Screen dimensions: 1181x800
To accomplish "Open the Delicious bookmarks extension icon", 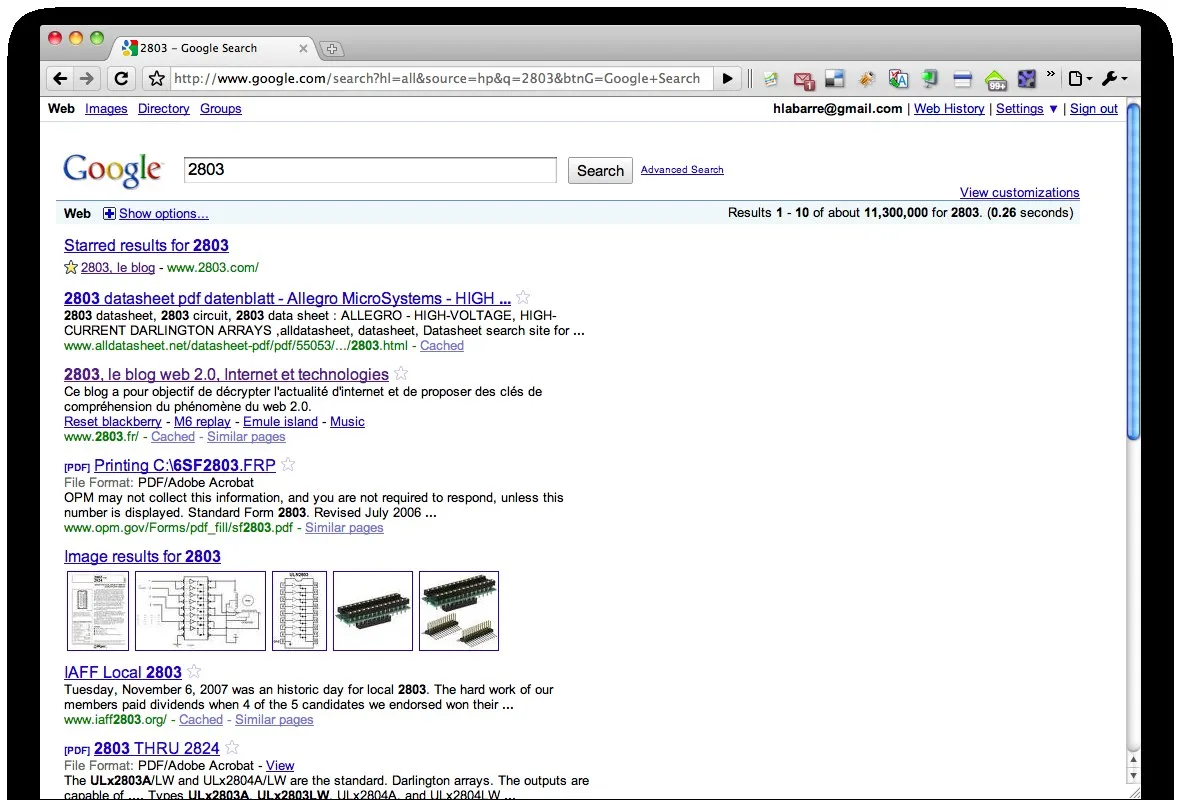I will click(835, 78).
